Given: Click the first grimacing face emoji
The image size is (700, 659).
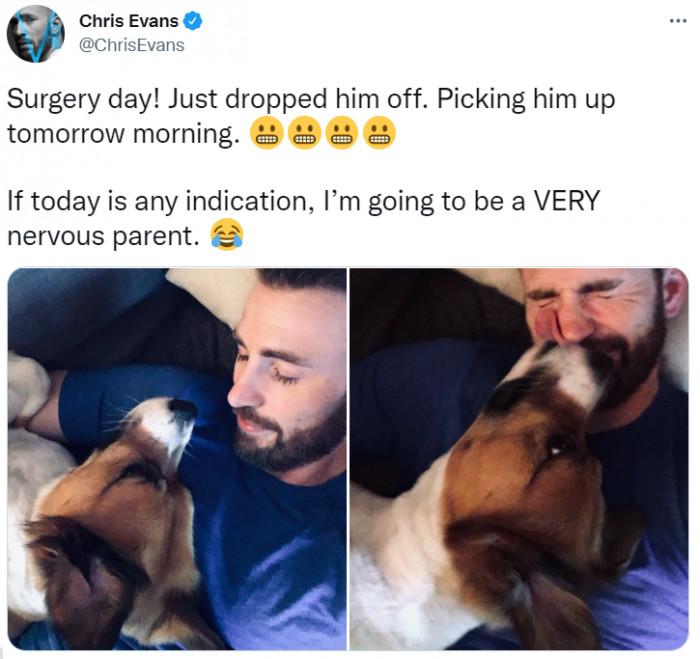Looking at the screenshot, I should [267, 133].
